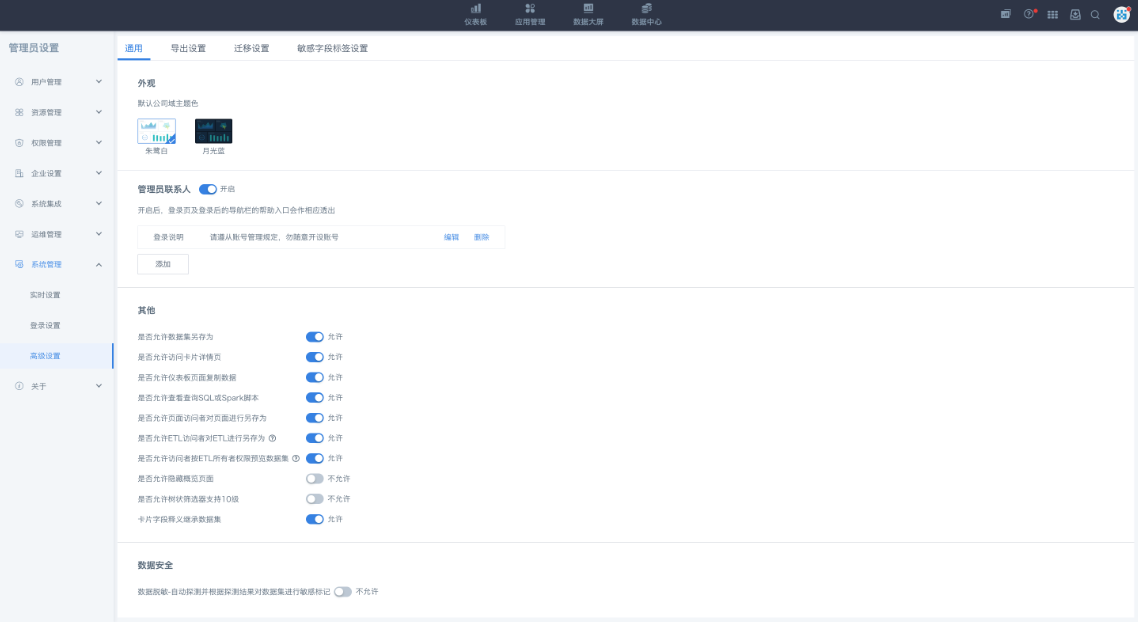Turn off 是否允许数据集另存为 switch

[x=314, y=337]
